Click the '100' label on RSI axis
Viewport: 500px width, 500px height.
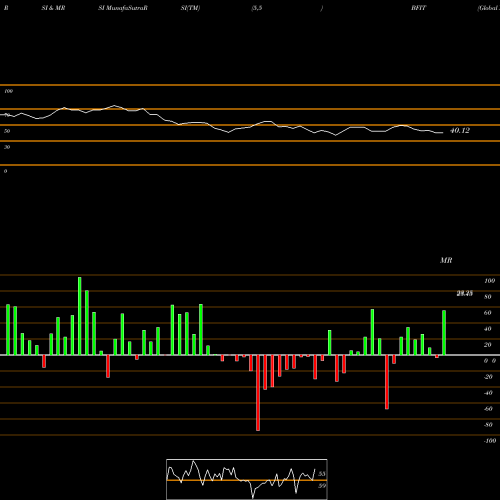coord(8,91)
